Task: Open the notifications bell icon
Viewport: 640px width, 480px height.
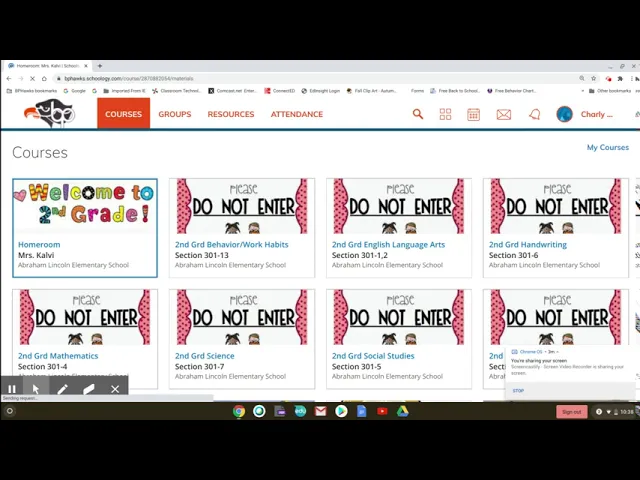Action: click(535, 114)
